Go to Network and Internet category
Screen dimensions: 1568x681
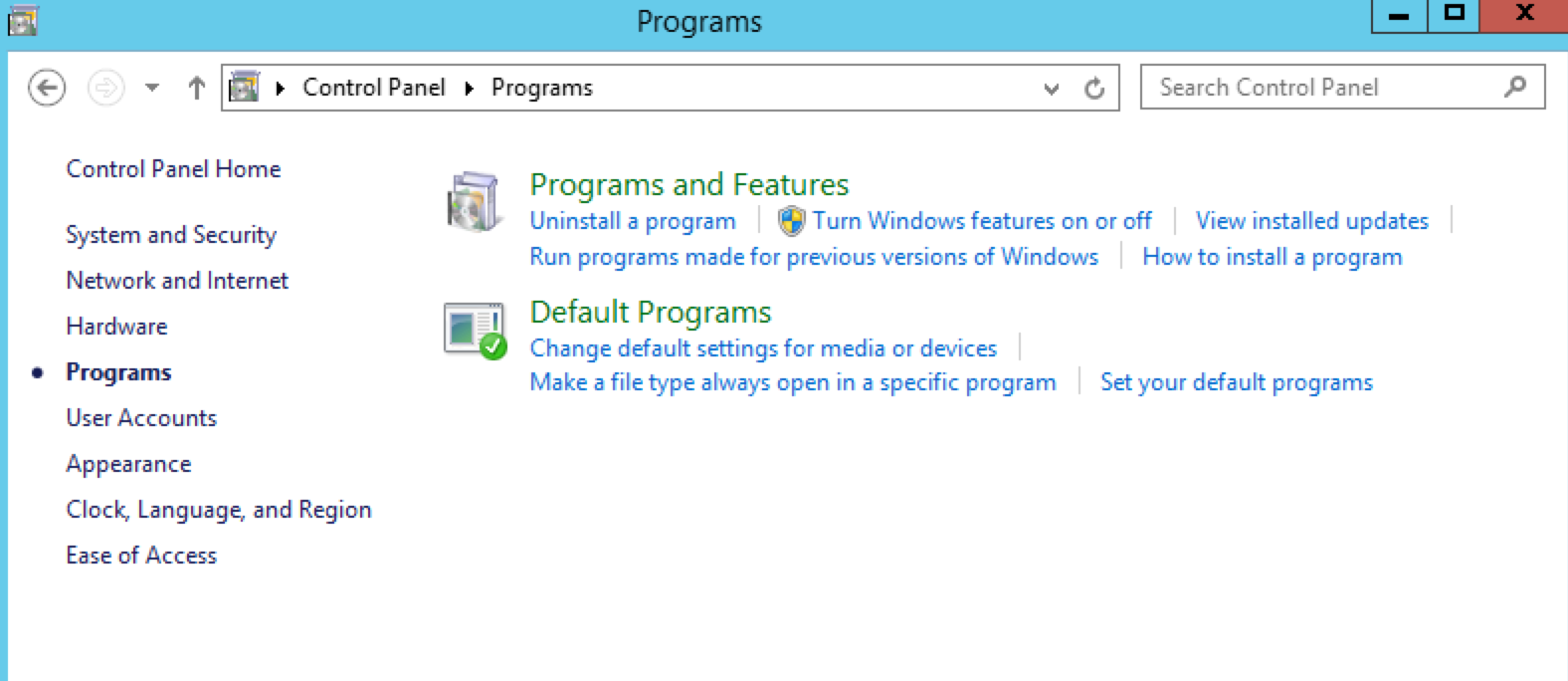[x=177, y=281]
